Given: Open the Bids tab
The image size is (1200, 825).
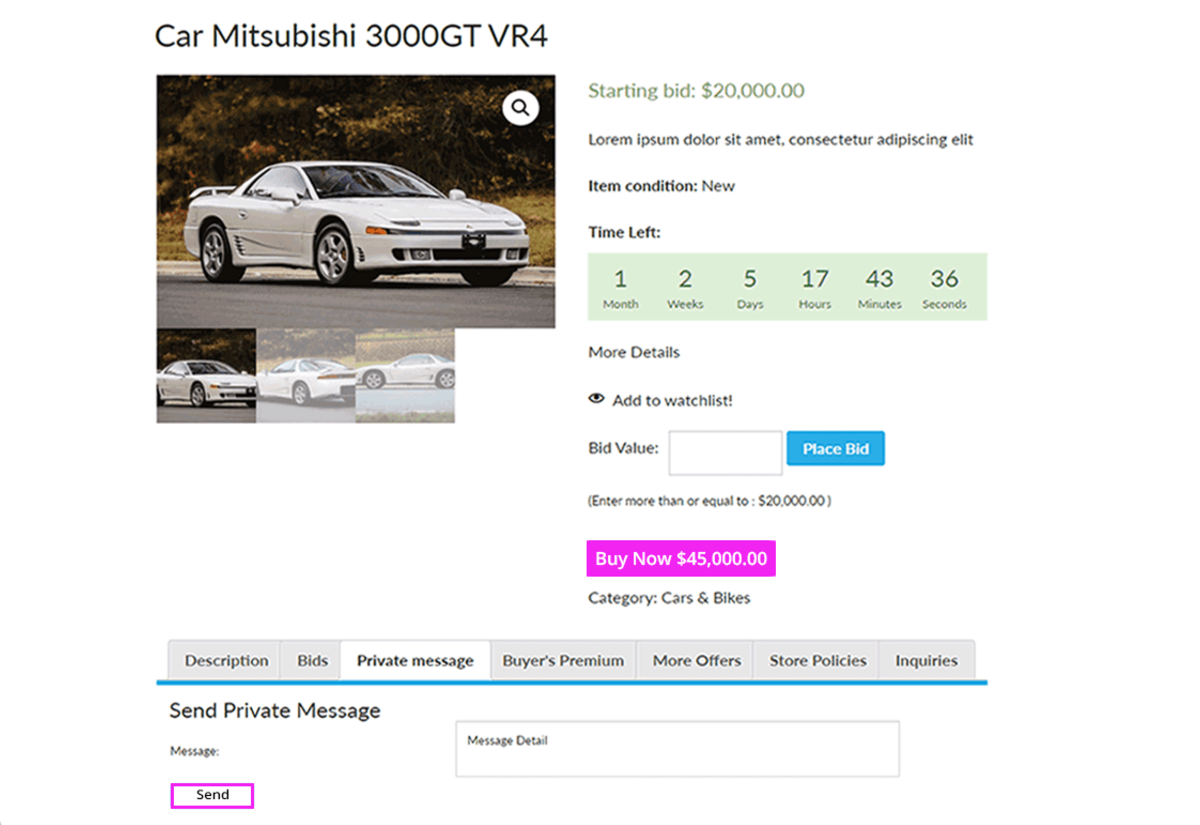Looking at the screenshot, I should [312, 660].
